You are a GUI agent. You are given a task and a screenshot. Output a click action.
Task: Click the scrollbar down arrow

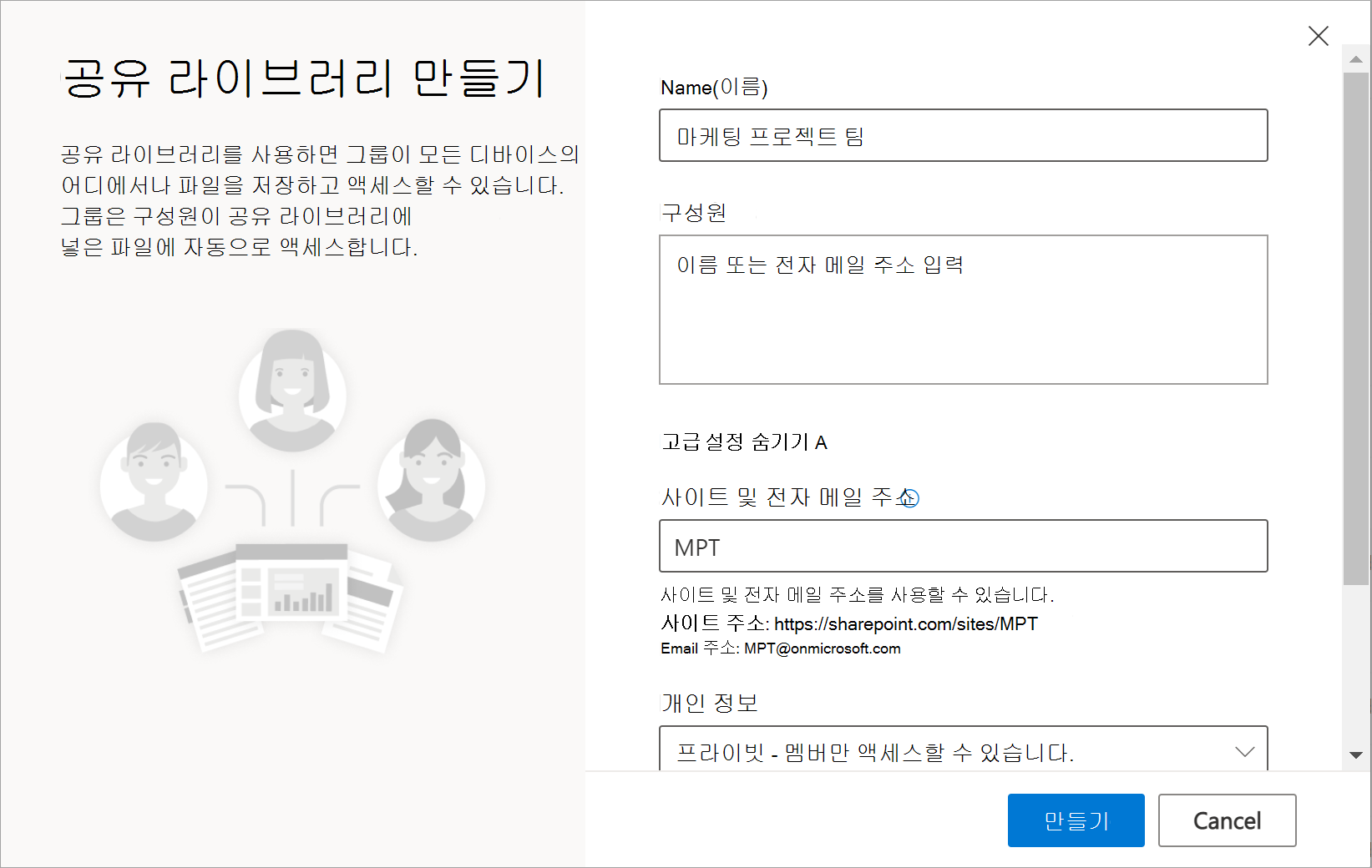[x=1355, y=755]
